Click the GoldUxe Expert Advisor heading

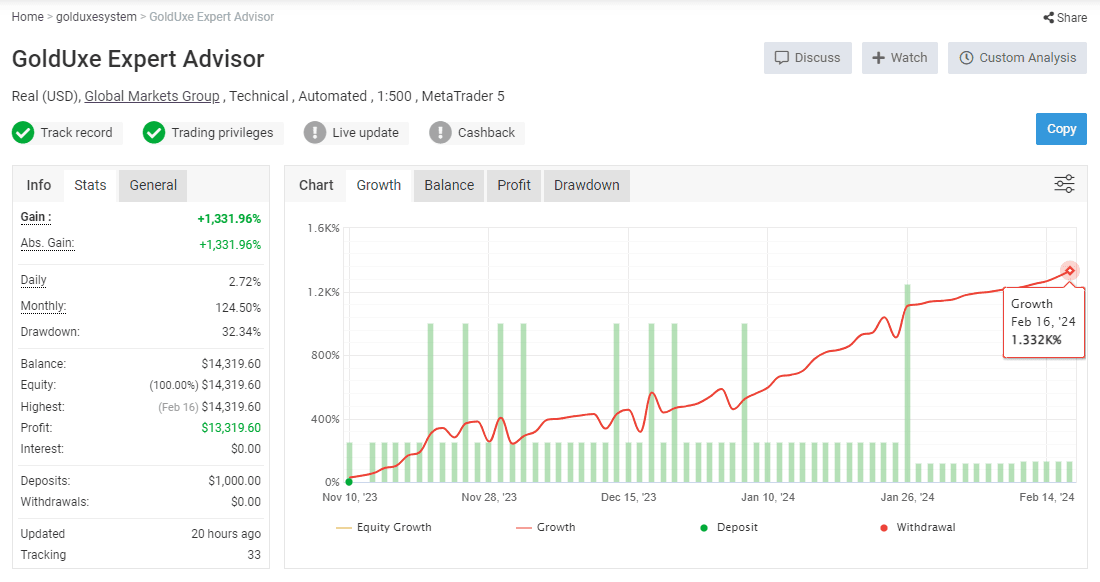(138, 59)
